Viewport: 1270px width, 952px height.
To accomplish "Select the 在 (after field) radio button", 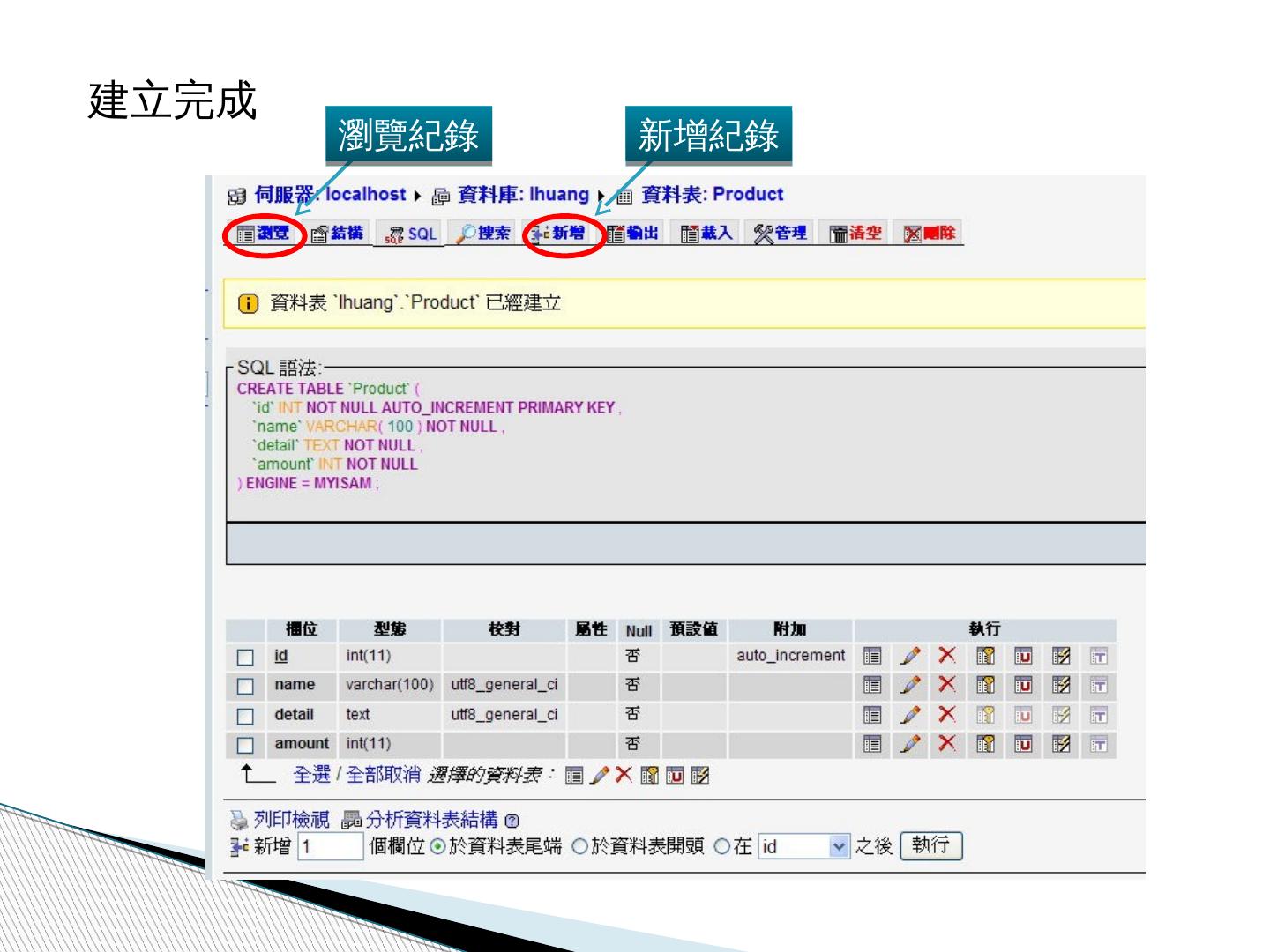I will click(x=721, y=847).
